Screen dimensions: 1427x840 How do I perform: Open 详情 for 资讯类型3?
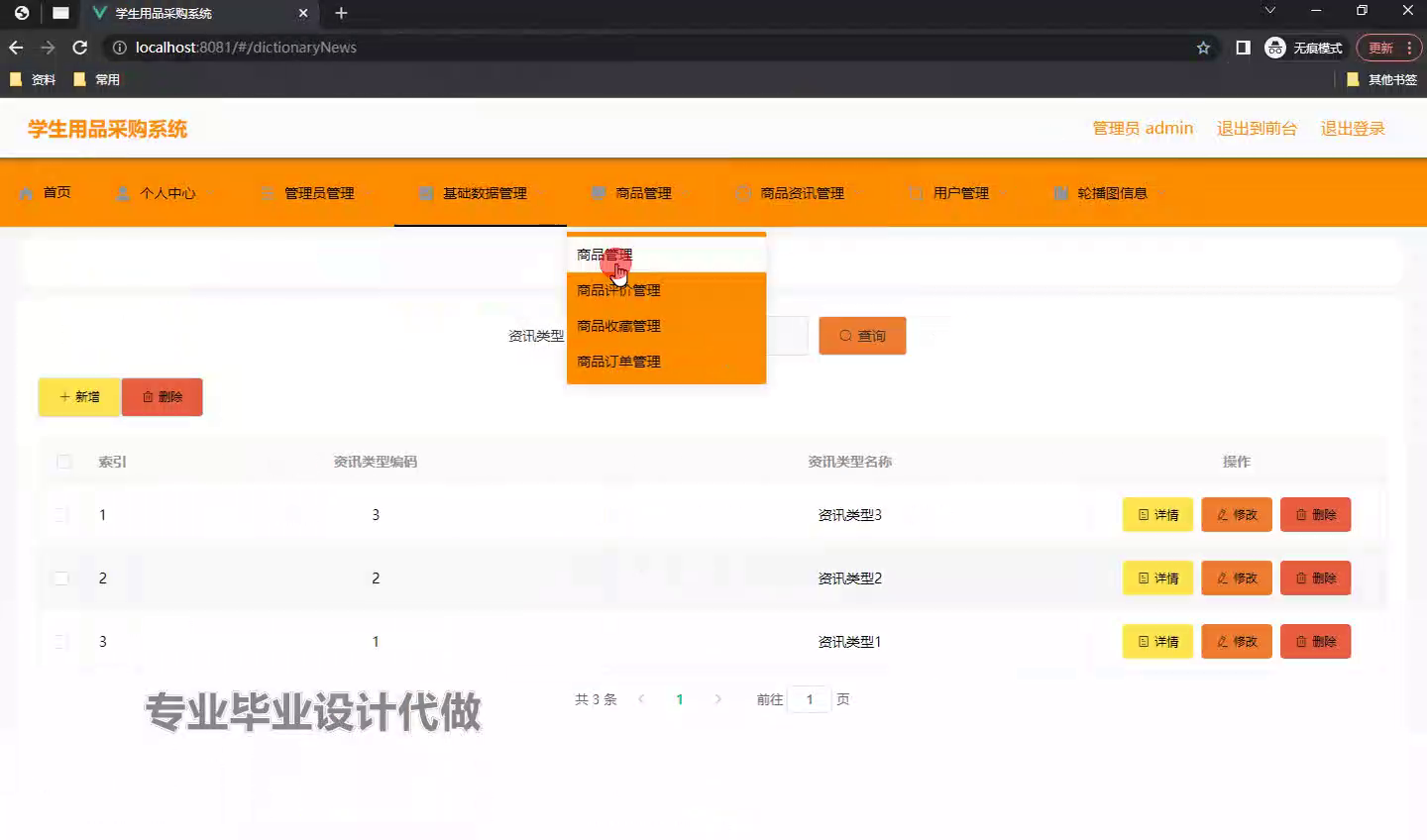1157,515
